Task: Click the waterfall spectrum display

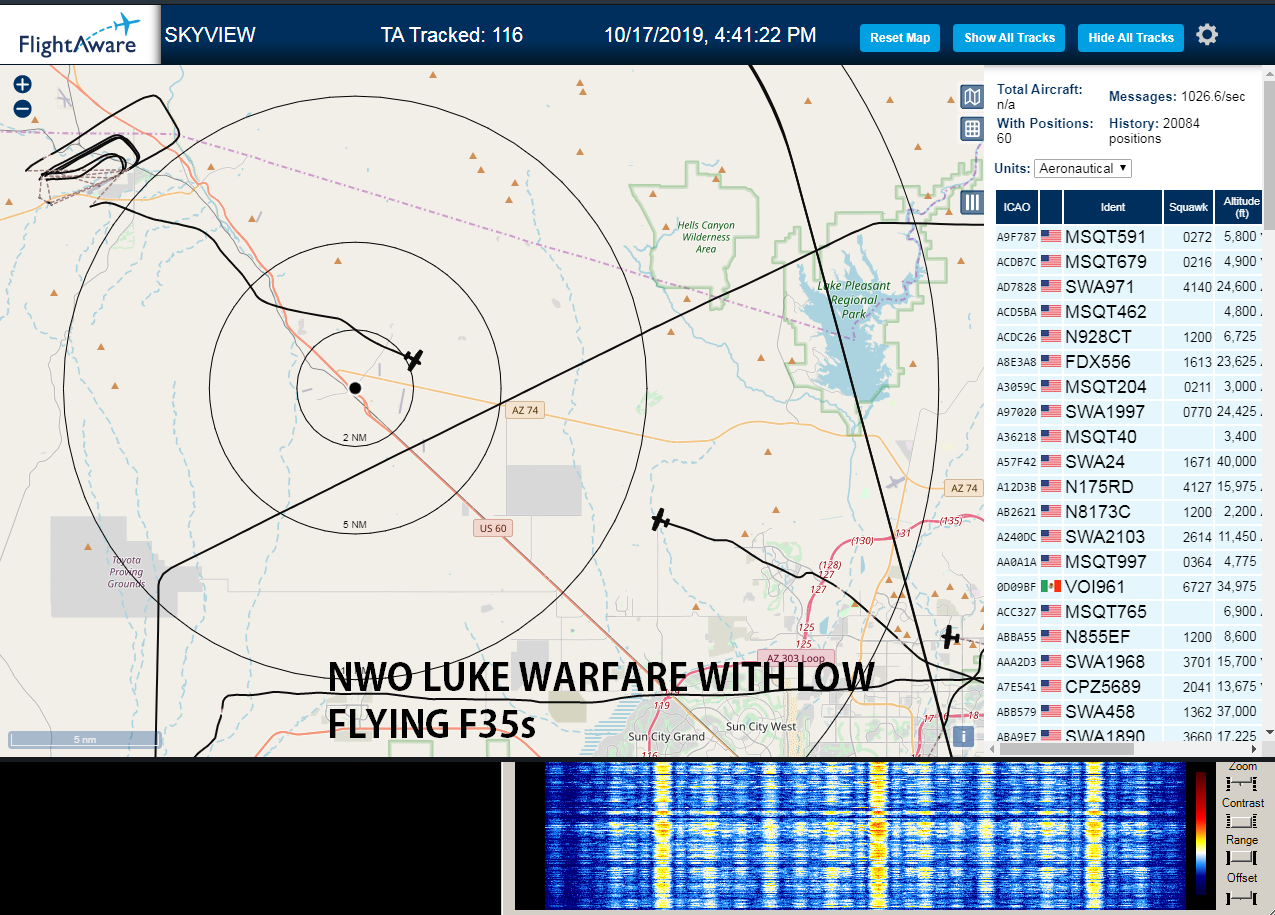Action: point(863,836)
